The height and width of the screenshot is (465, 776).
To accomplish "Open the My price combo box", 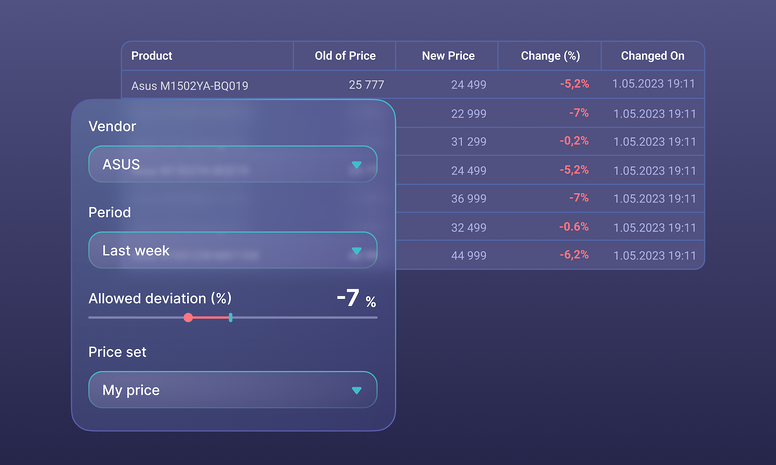I will click(233, 390).
